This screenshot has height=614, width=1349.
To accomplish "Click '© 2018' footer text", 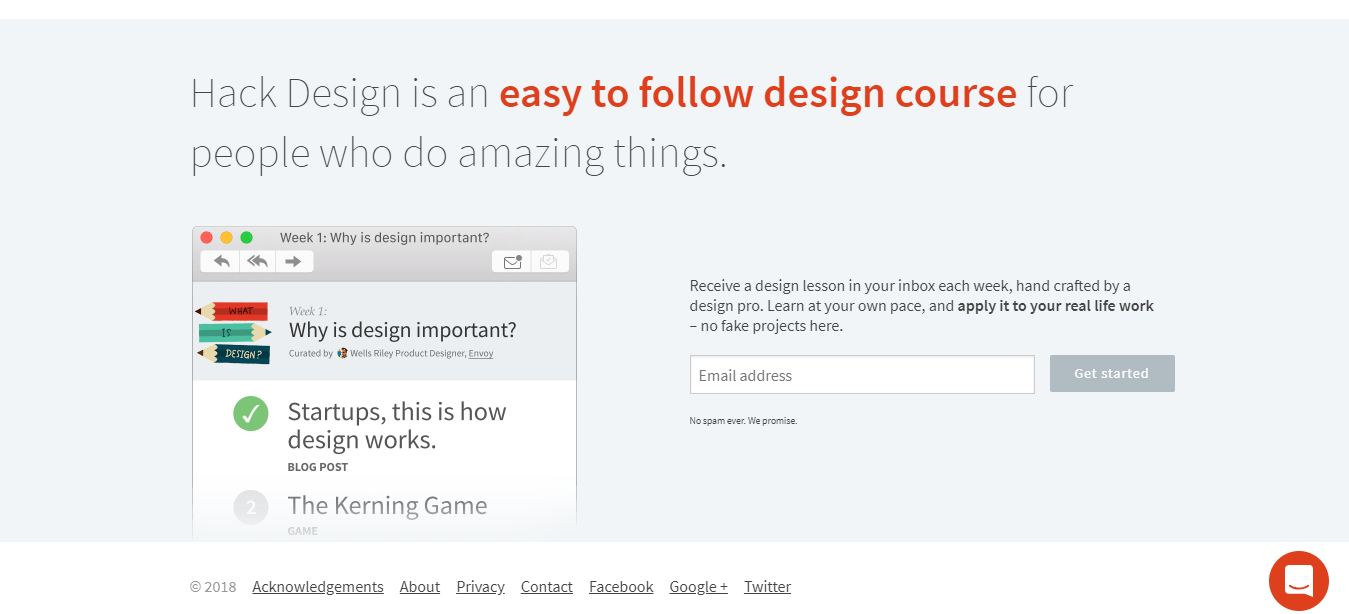I will [213, 587].
